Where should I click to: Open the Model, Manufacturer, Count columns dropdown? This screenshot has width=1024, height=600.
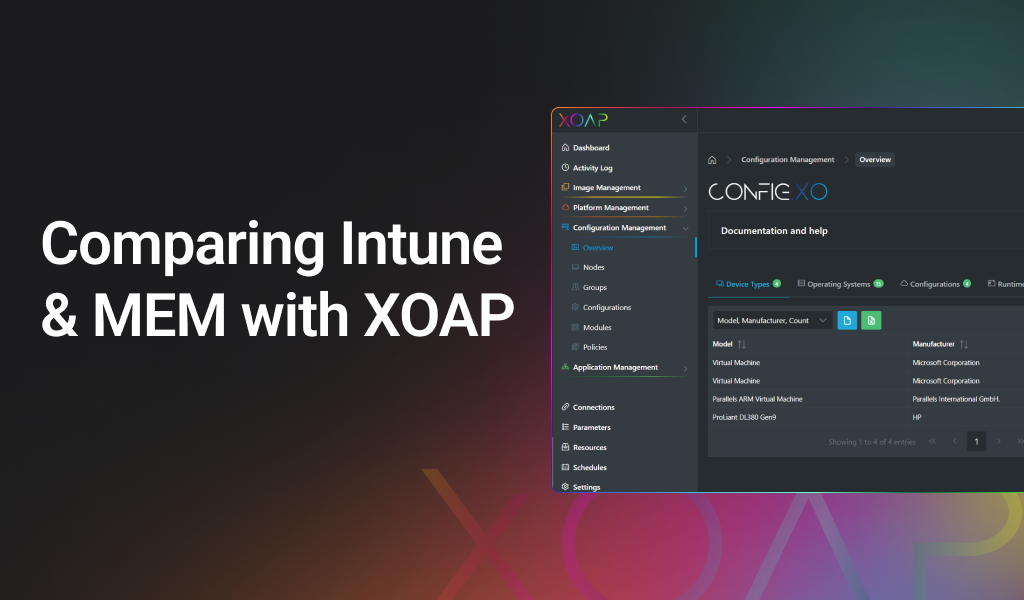click(773, 321)
